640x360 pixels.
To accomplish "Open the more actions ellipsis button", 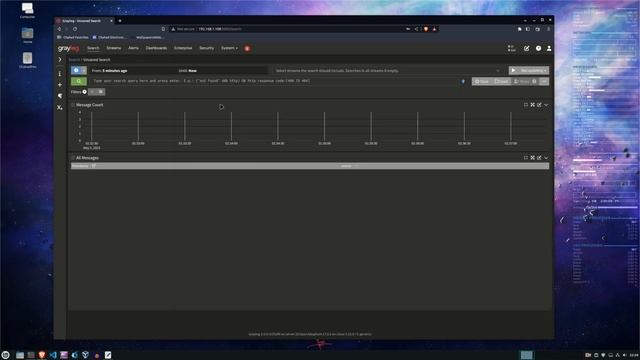I will [x=544, y=82].
